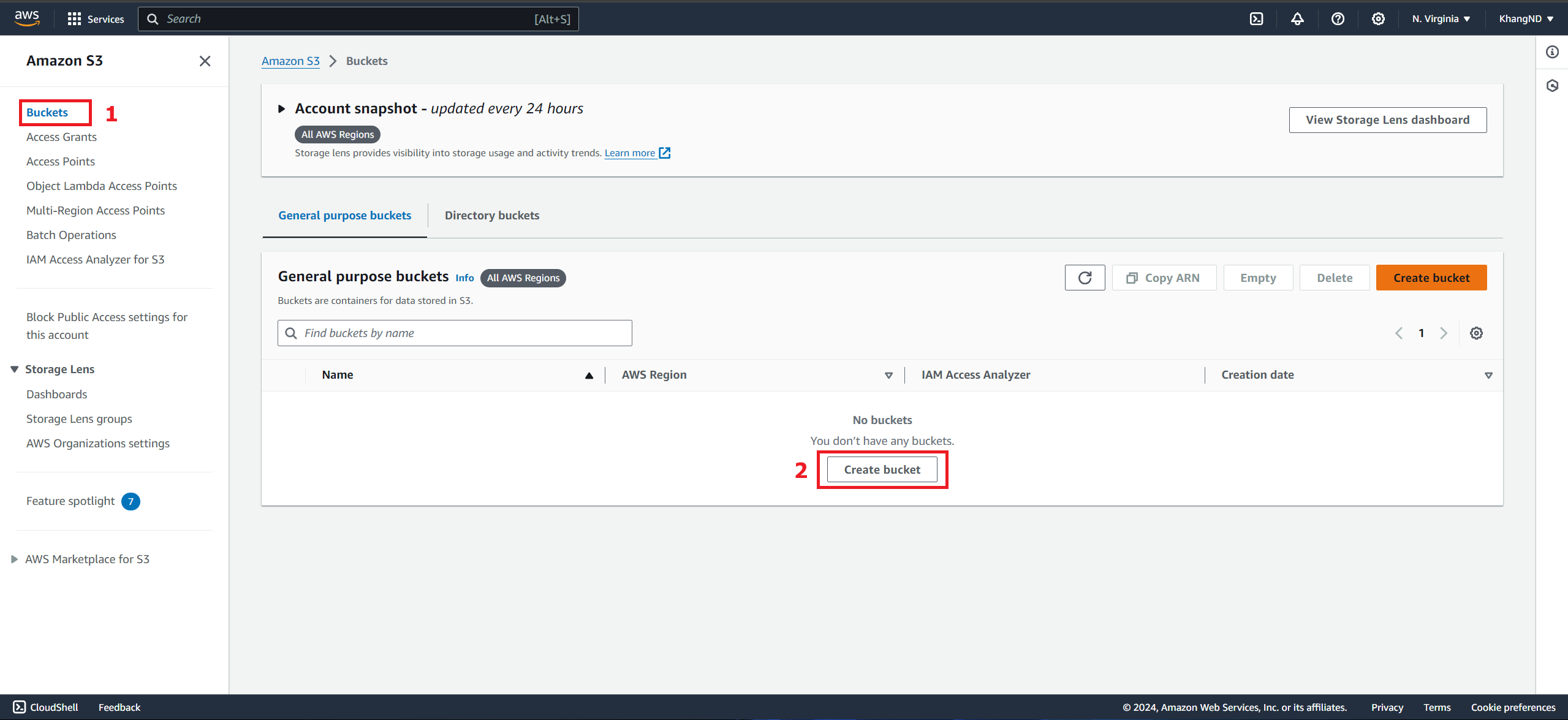
Task: Open the Info link beside General purpose buckets
Action: tap(464, 278)
